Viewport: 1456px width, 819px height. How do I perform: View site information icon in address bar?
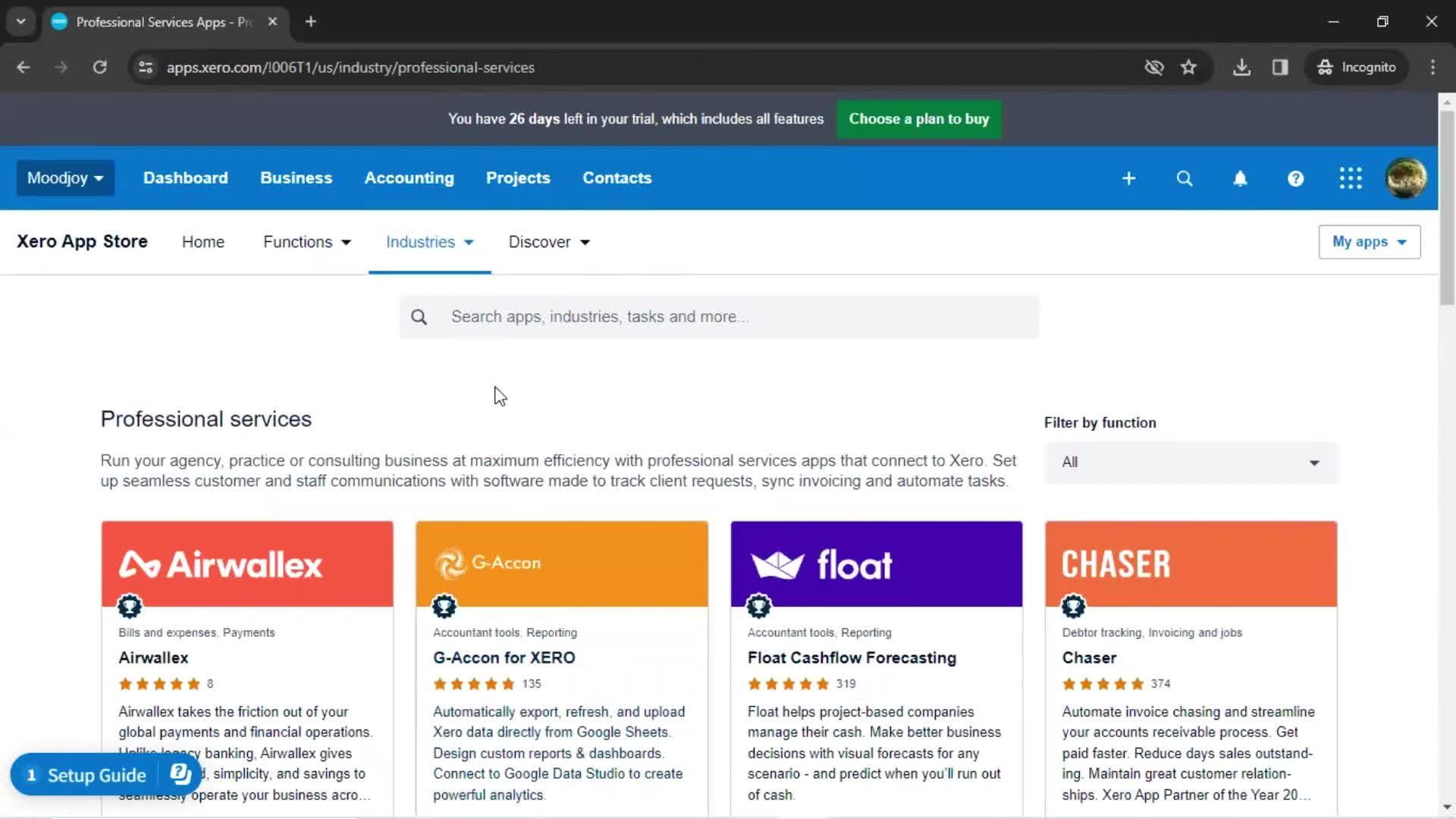point(146,67)
